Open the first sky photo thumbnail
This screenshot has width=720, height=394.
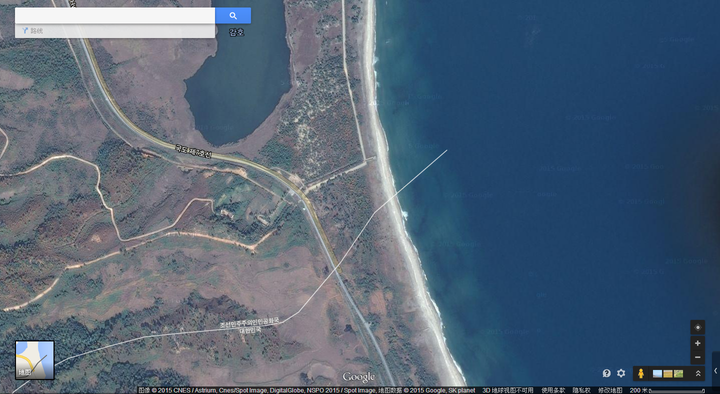click(x=657, y=374)
